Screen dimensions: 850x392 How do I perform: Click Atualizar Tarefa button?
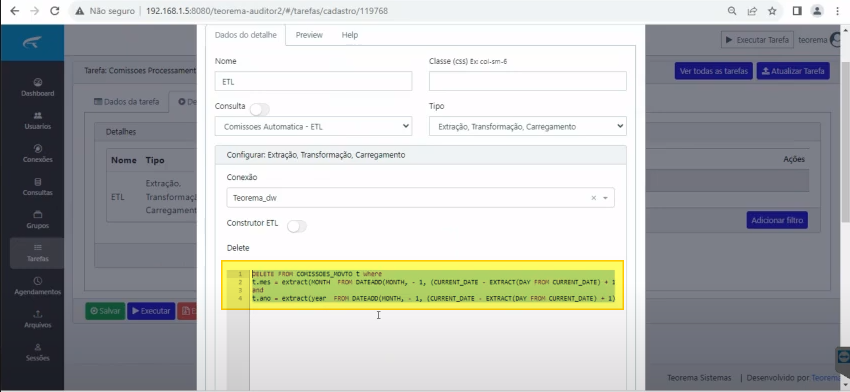pos(793,71)
